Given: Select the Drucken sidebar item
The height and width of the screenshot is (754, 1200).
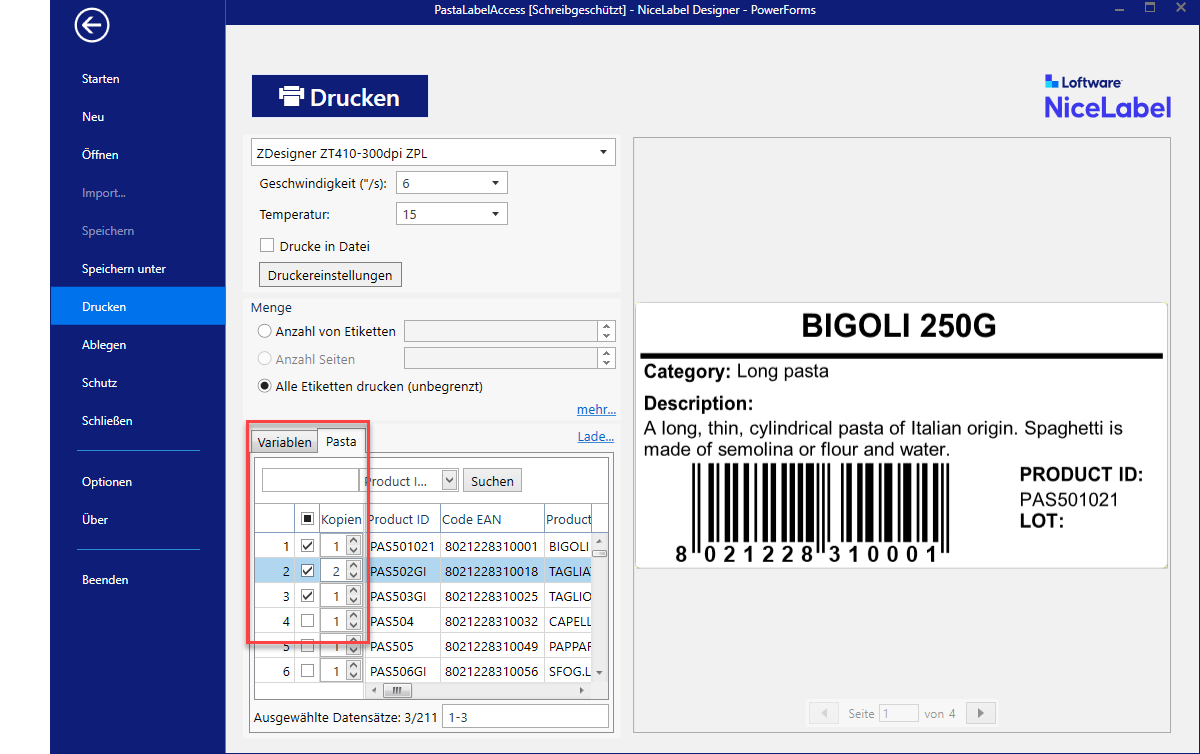Looking at the screenshot, I should point(138,307).
